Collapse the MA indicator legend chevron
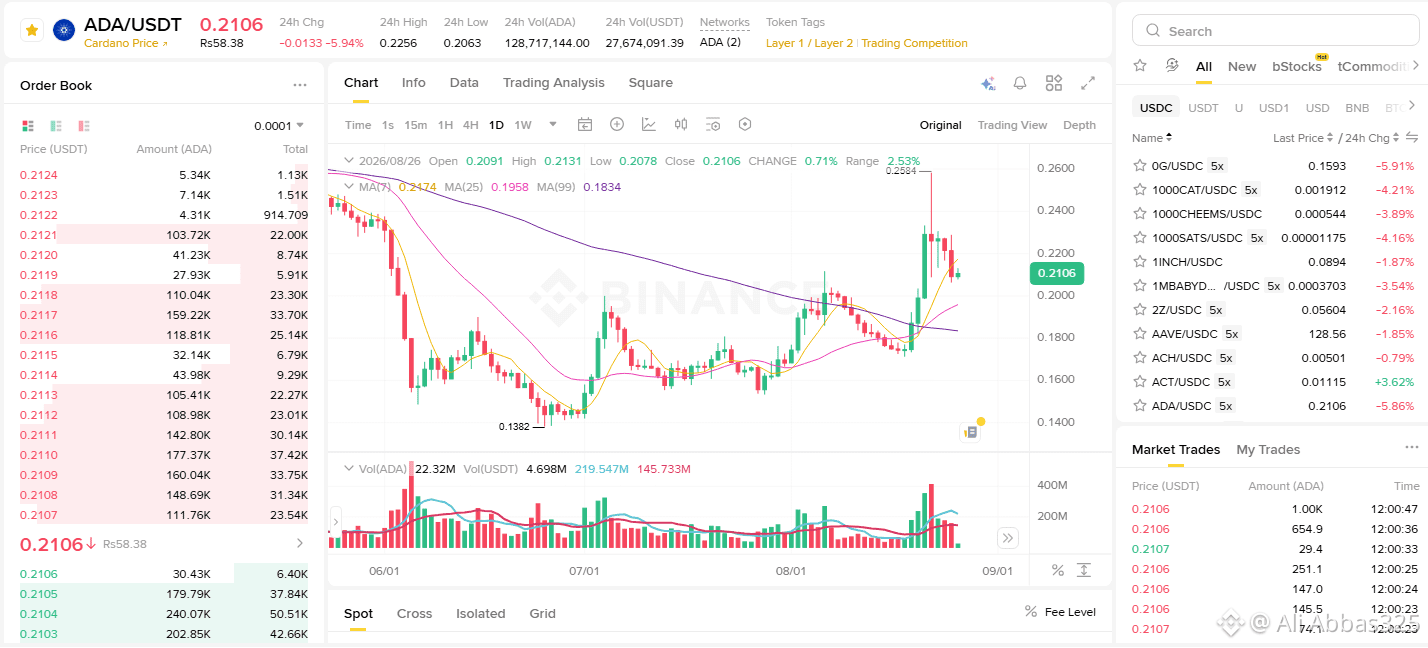Screen dimensions: 1428x648 point(348,186)
